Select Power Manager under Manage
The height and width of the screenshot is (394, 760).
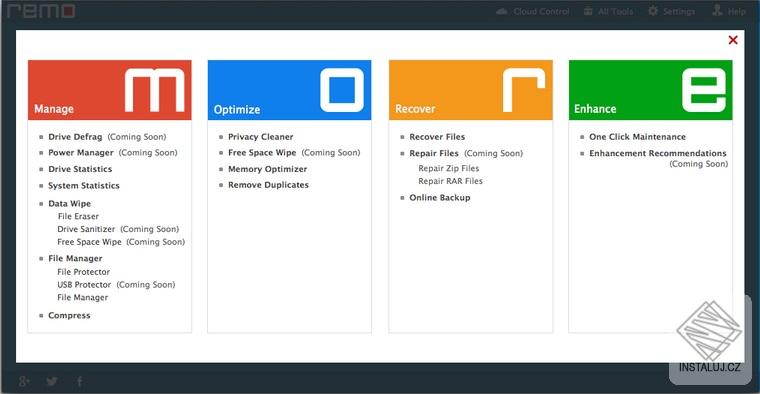coord(80,153)
